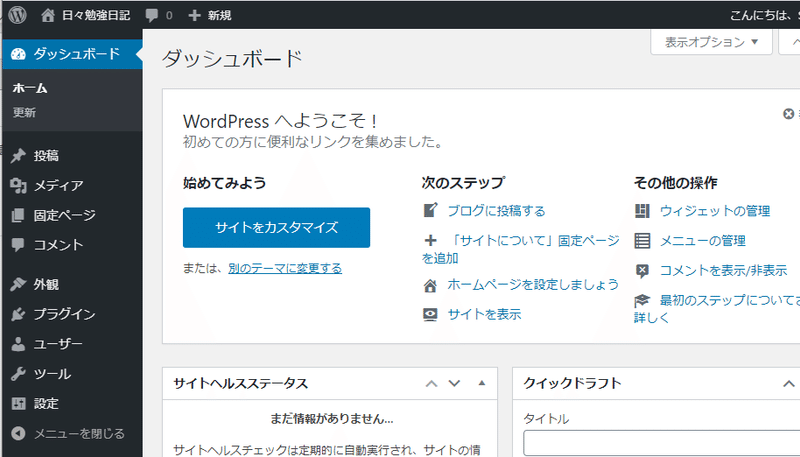Click the wrench icon beside ツール
The width and height of the screenshot is (800, 457).
click(x=18, y=374)
